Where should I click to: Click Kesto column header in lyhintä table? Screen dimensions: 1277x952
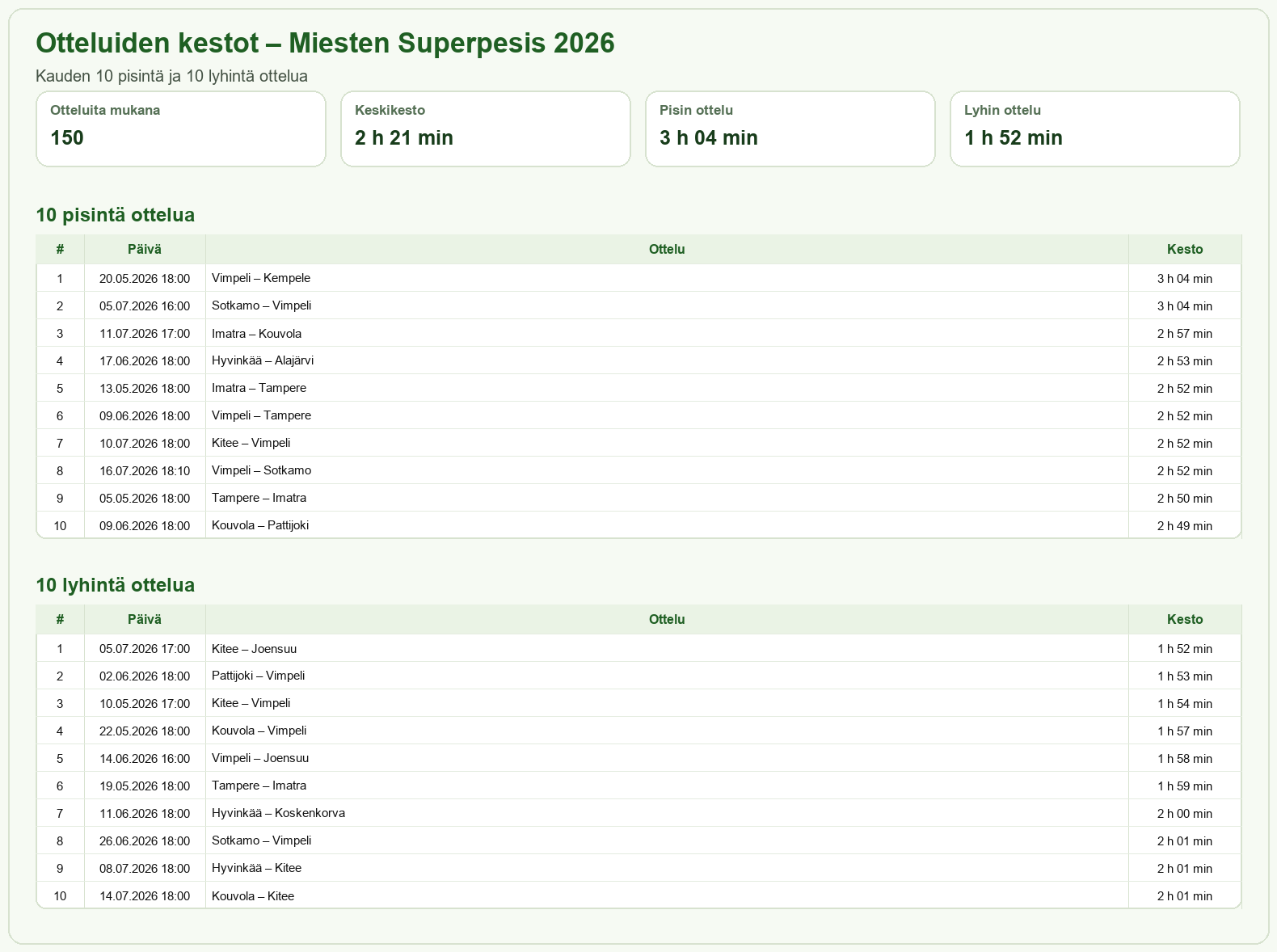click(1185, 619)
